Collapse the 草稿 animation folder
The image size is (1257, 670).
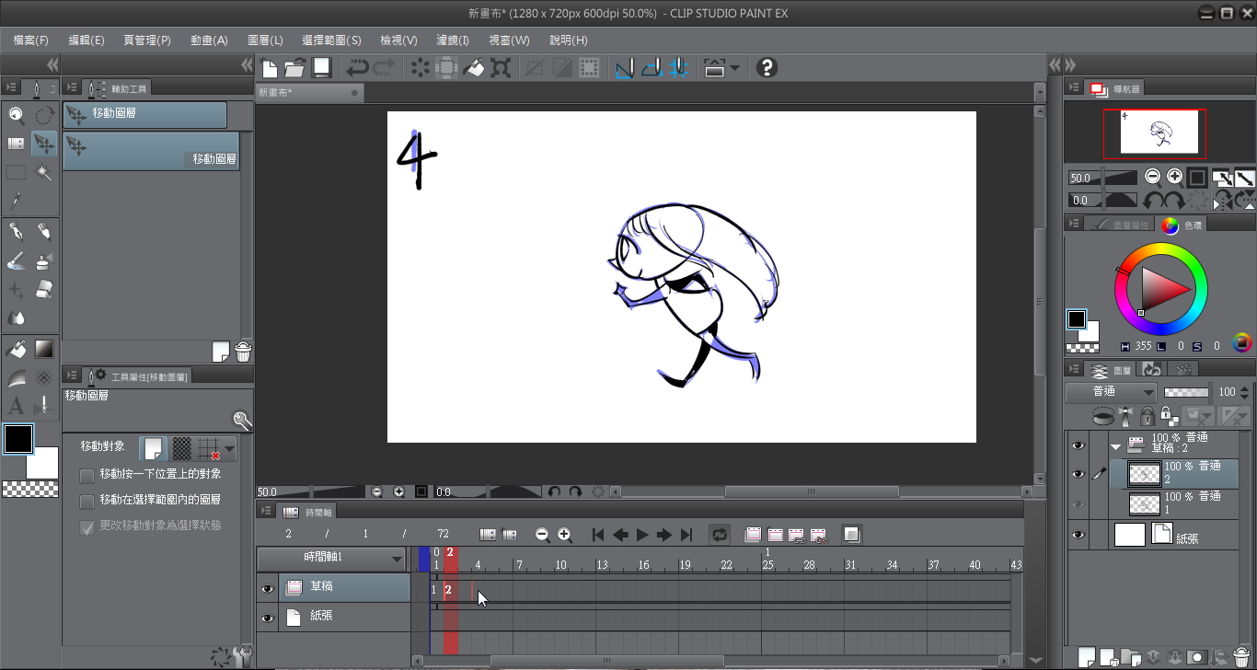1116,446
